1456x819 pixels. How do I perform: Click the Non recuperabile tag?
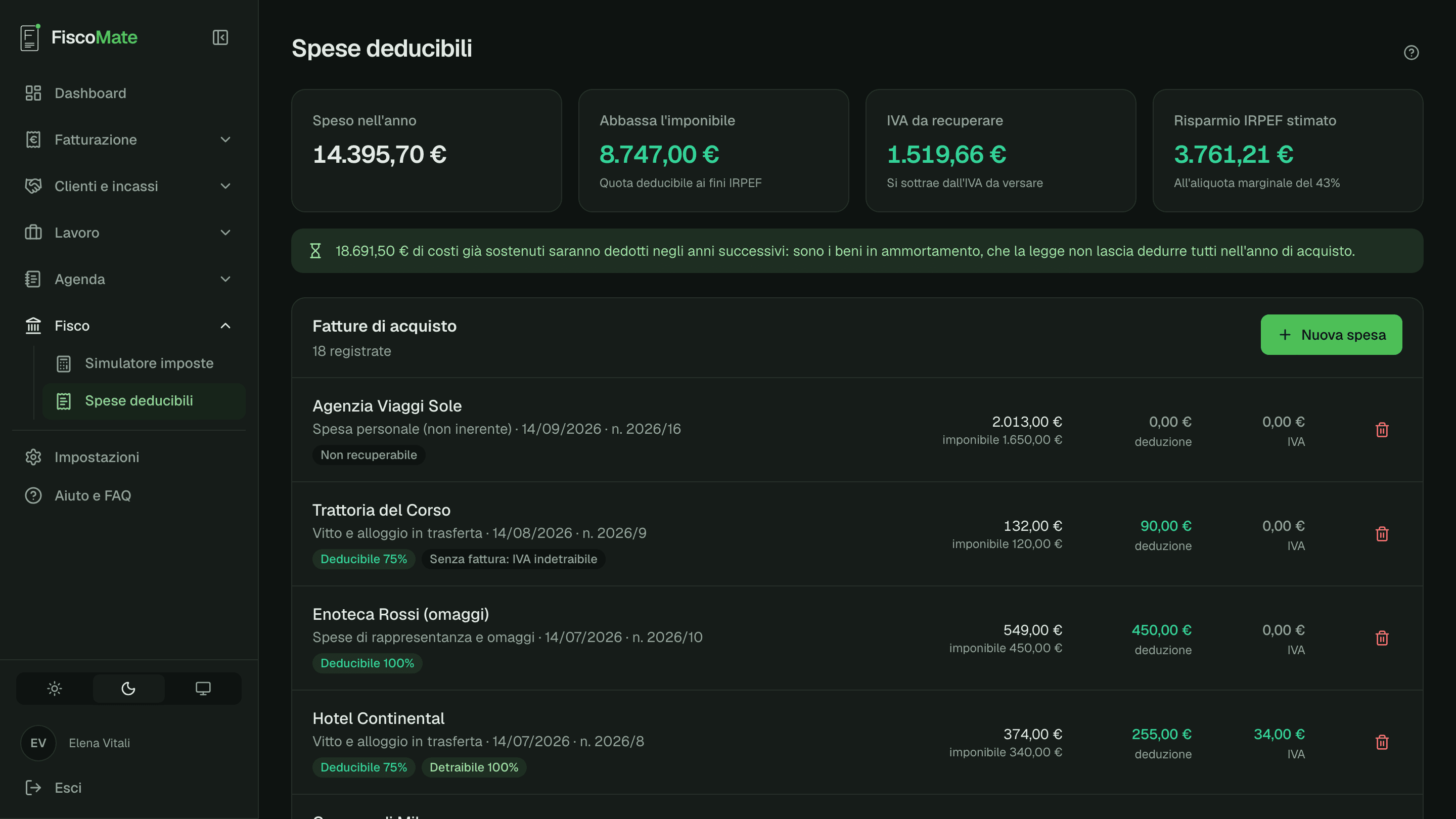369,455
